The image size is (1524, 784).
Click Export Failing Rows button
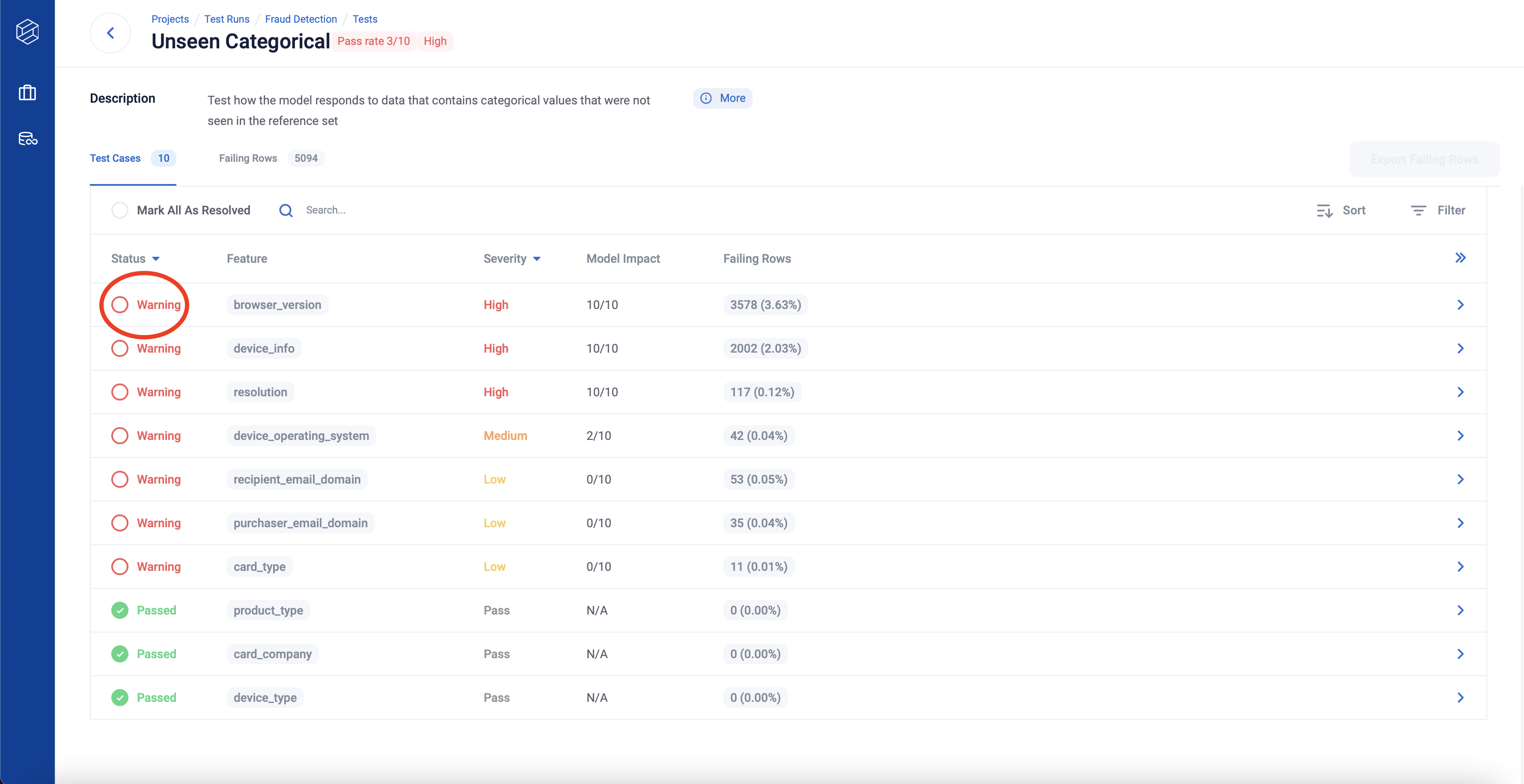coord(1425,159)
